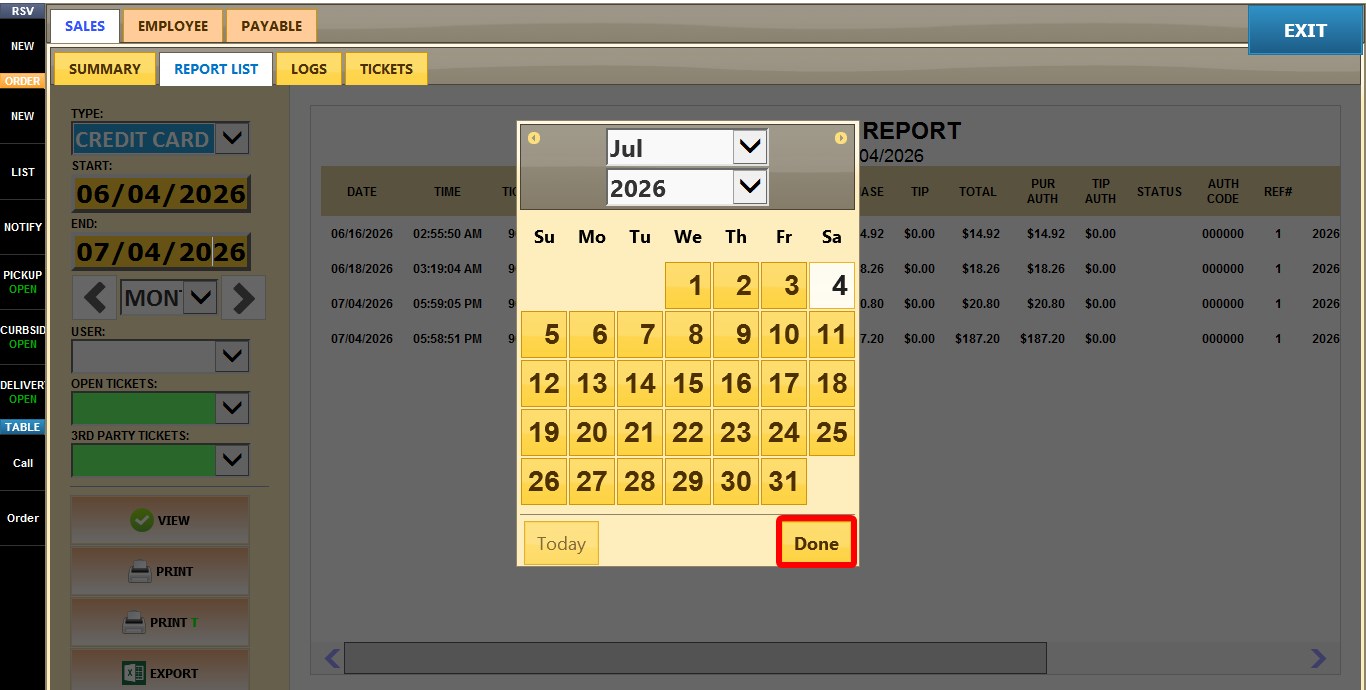This screenshot has width=1366, height=690.
Task: Click NEW under RSV in sidebar
Action: [22, 46]
